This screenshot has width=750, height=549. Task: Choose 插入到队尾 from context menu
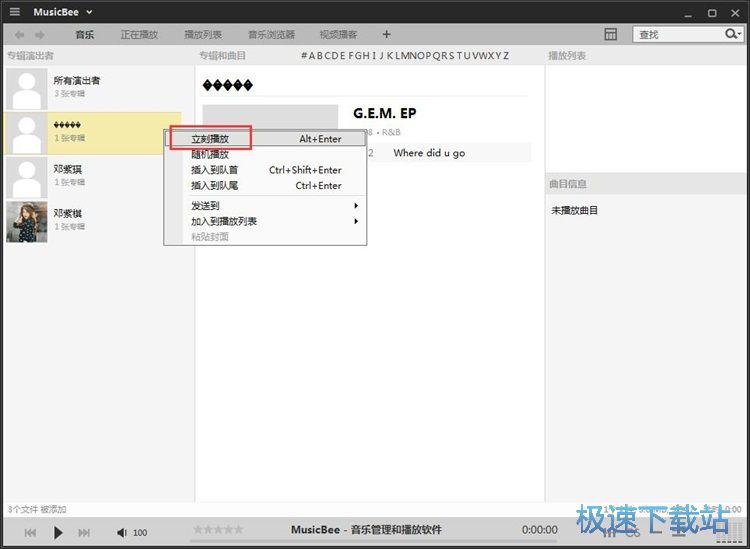(x=265, y=186)
